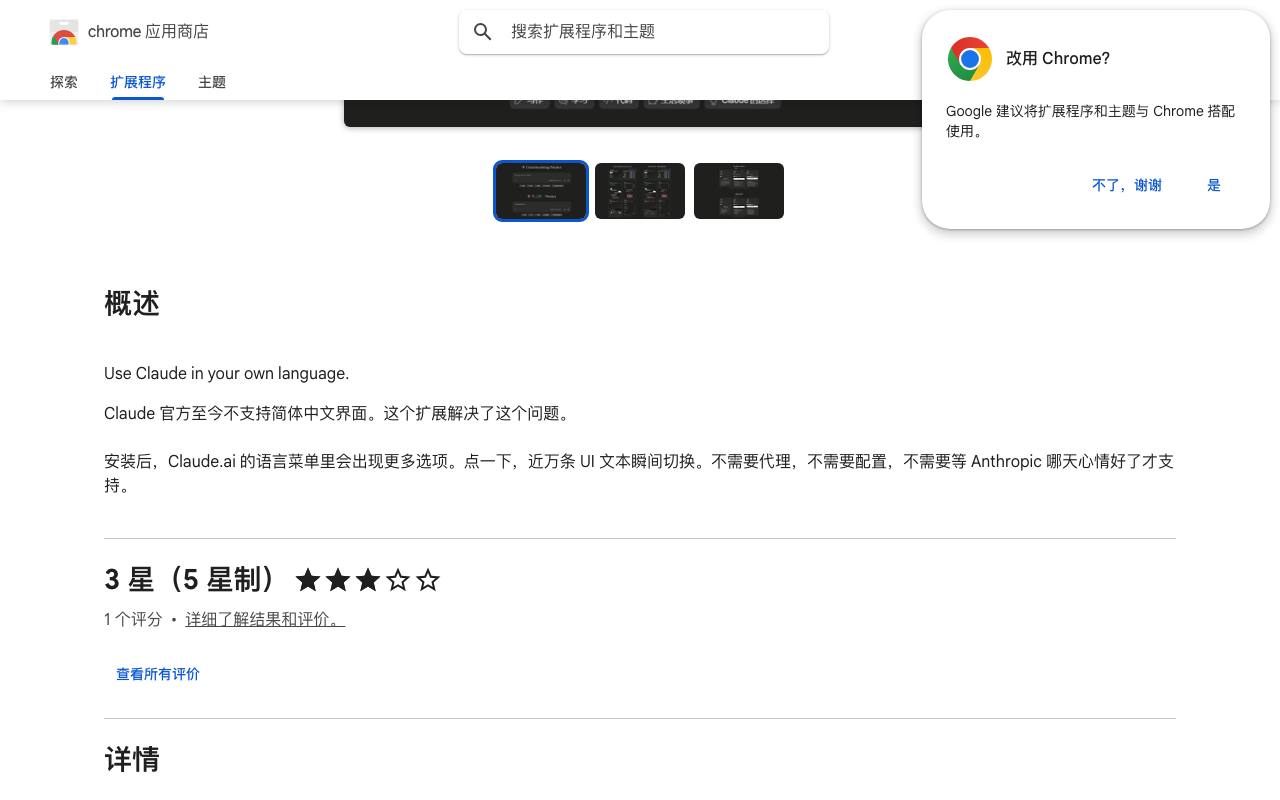Select the first screenshot thumbnail
This screenshot has height=800, width=1280.
(x=541, y=191)
